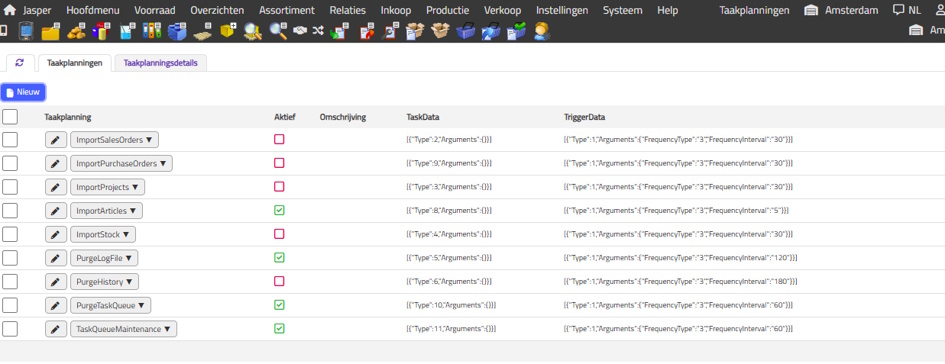
Task: Click the colored binders toolbar icon
Action: 151,31
